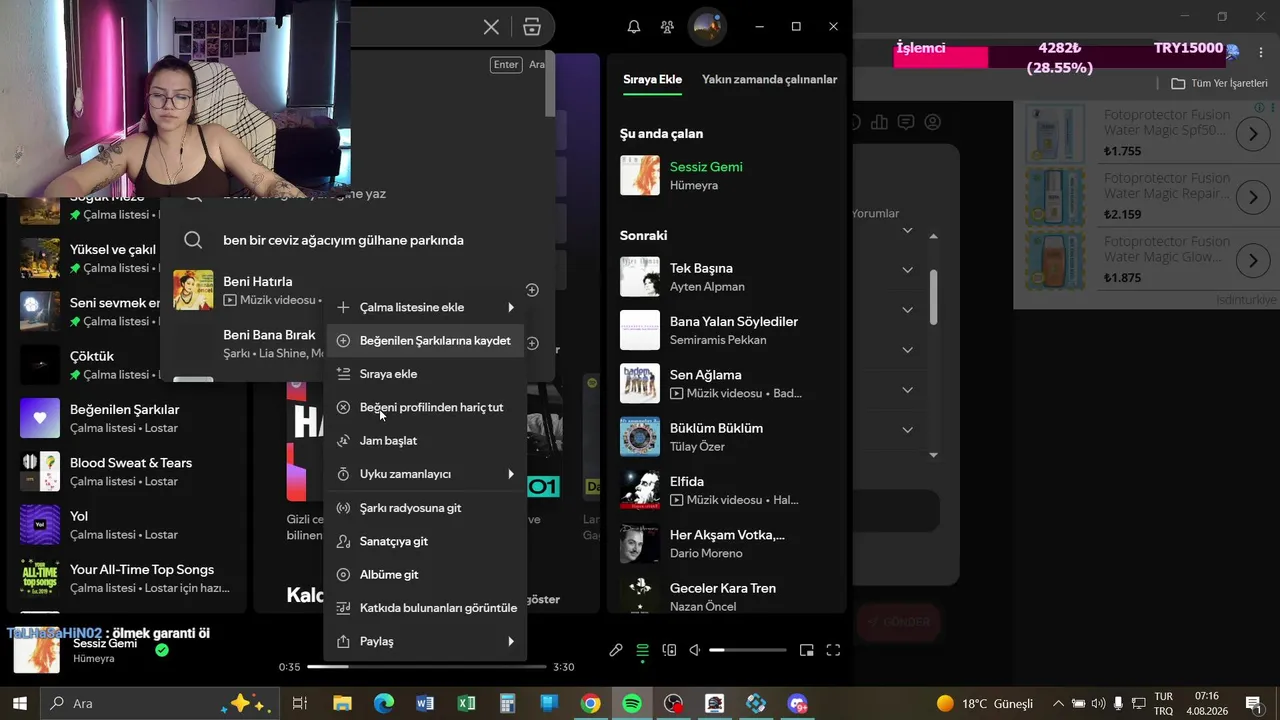Open the Yol playlist in library
This screenshot has height=720, width=1280.
click(127, 525)
